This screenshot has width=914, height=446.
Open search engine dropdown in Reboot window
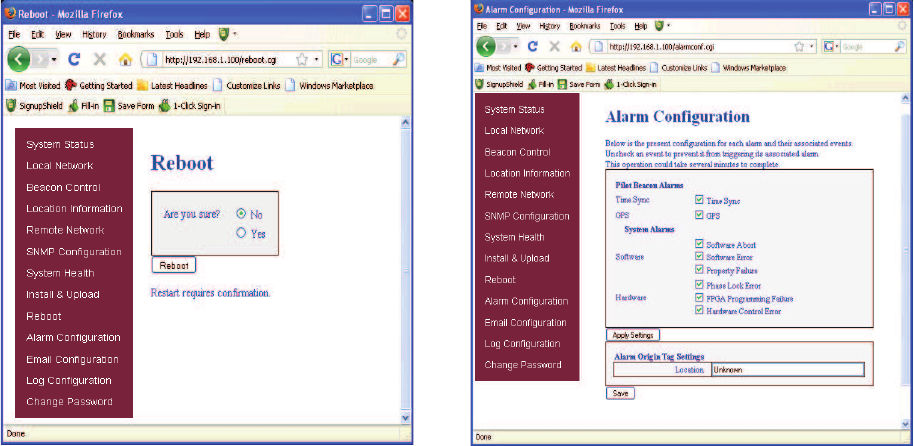346,59
